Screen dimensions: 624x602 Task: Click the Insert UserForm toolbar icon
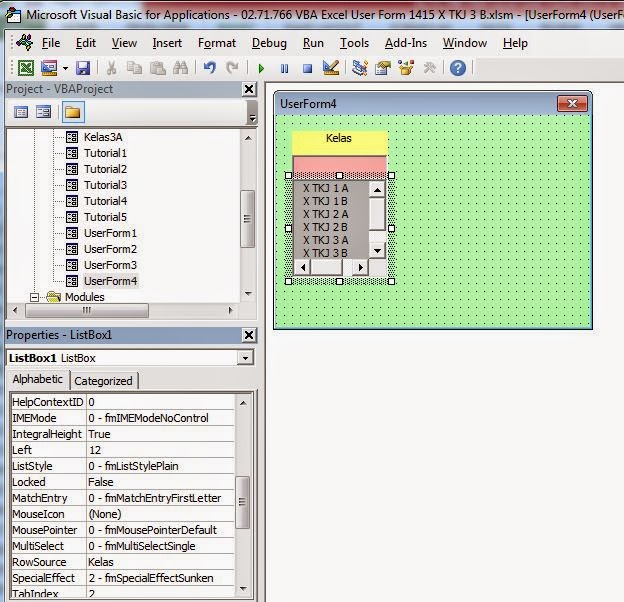click(x=49, y=68)
